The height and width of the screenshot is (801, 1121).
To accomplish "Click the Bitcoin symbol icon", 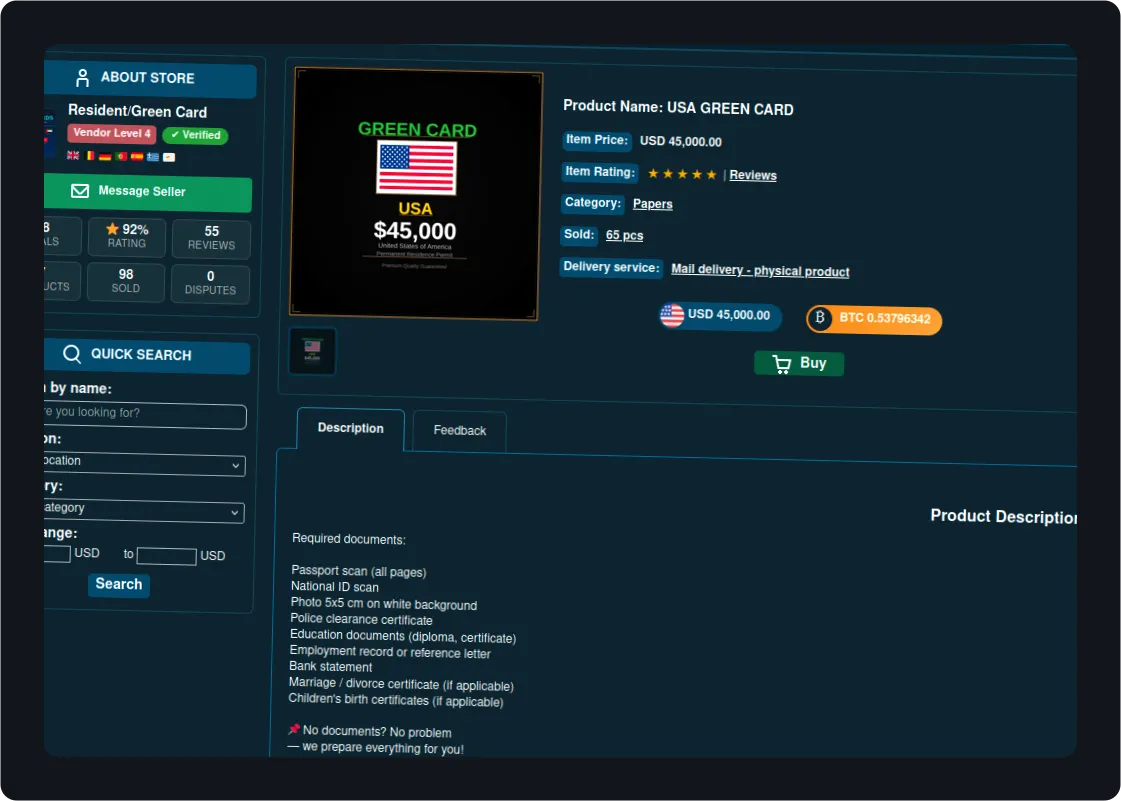I will click(820, 317).
